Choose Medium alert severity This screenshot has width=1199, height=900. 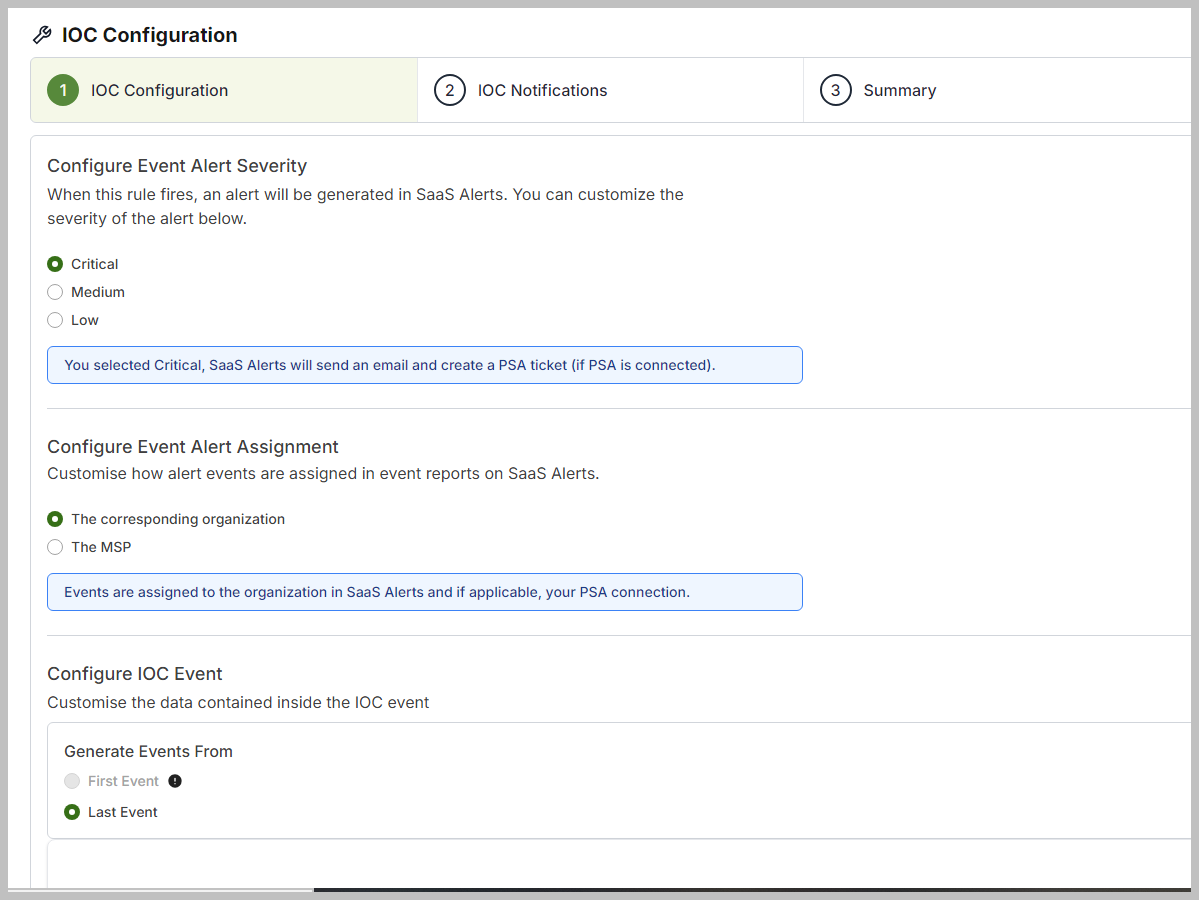[x=56, y=292]
